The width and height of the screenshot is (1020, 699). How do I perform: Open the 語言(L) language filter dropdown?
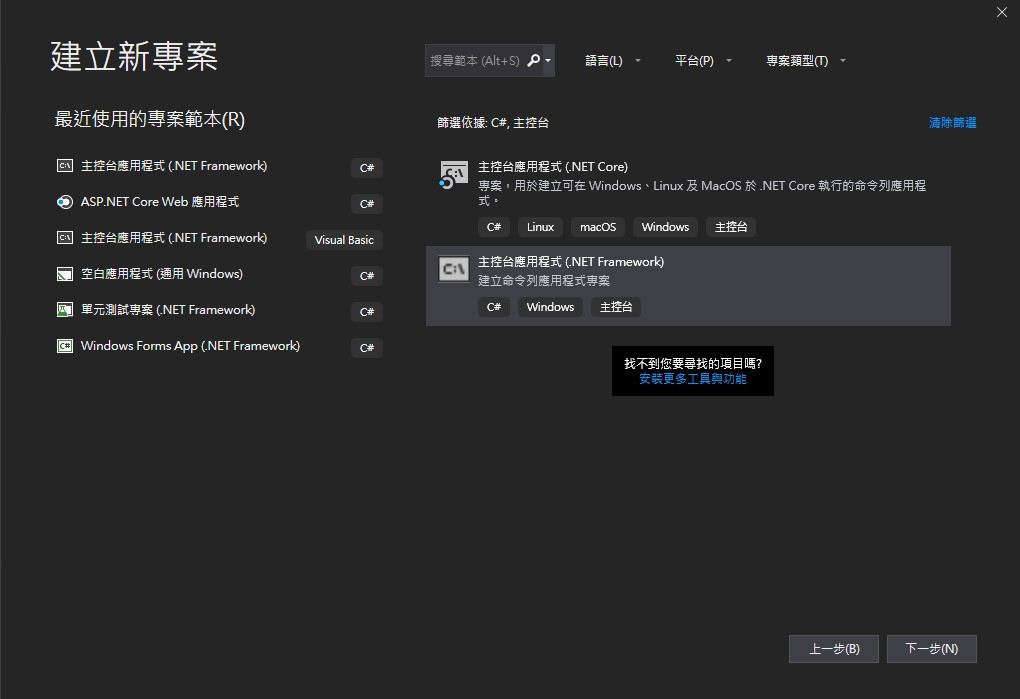click(x=613, y=60)
